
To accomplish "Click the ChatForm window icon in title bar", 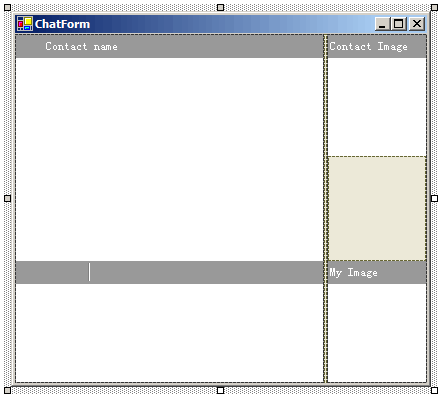I will pos(25,24).
